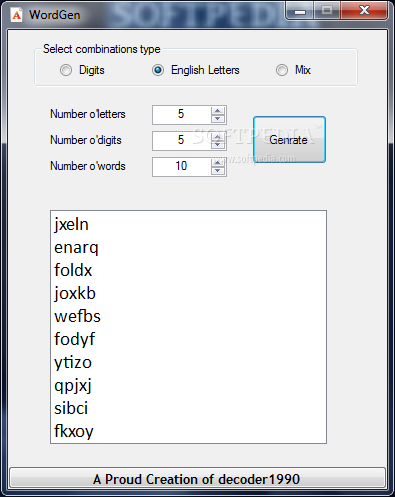Increase the Number o'digits value with up arrow
The image size is (395, 497).
[218, 137]
